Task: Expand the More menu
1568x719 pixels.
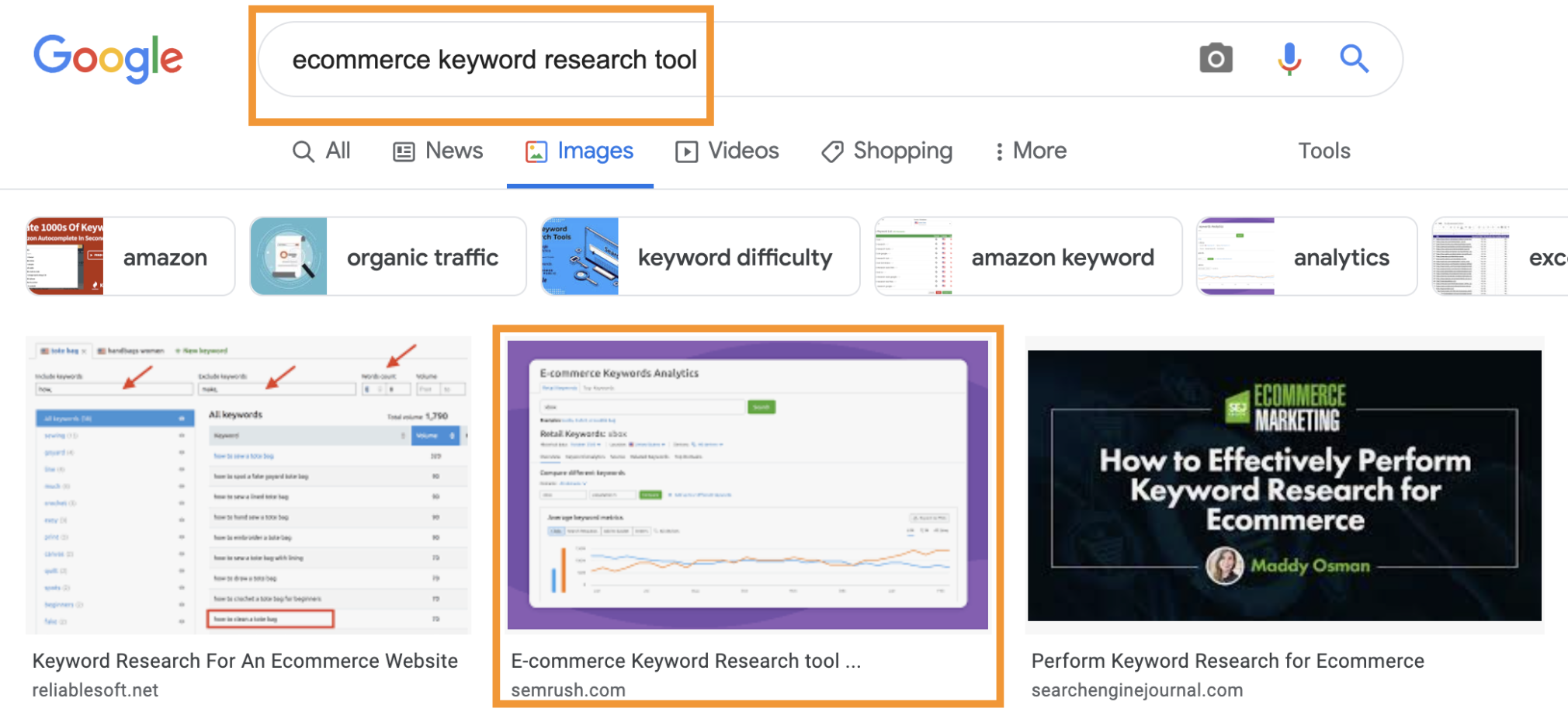Action: coord(1031,151)
